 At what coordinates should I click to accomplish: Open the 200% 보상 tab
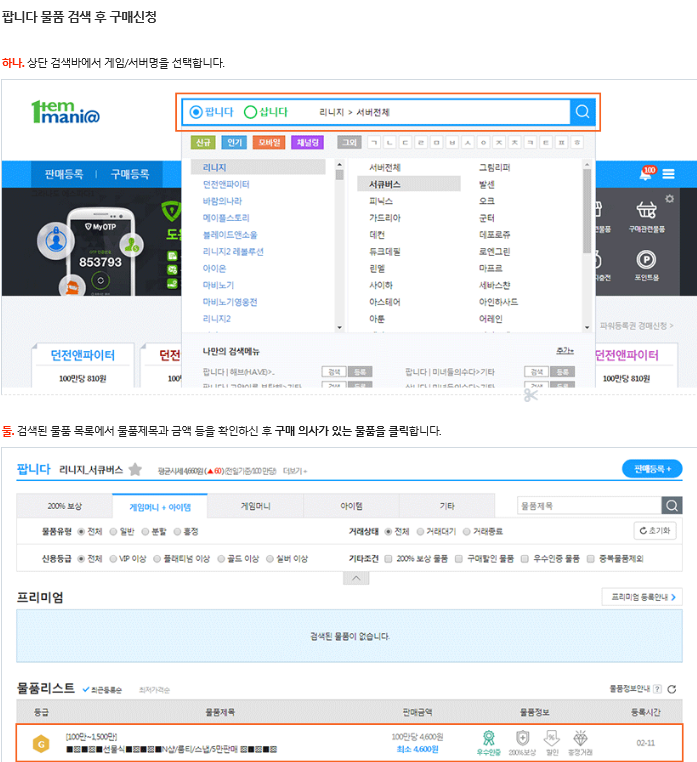(x=65, y=506)
